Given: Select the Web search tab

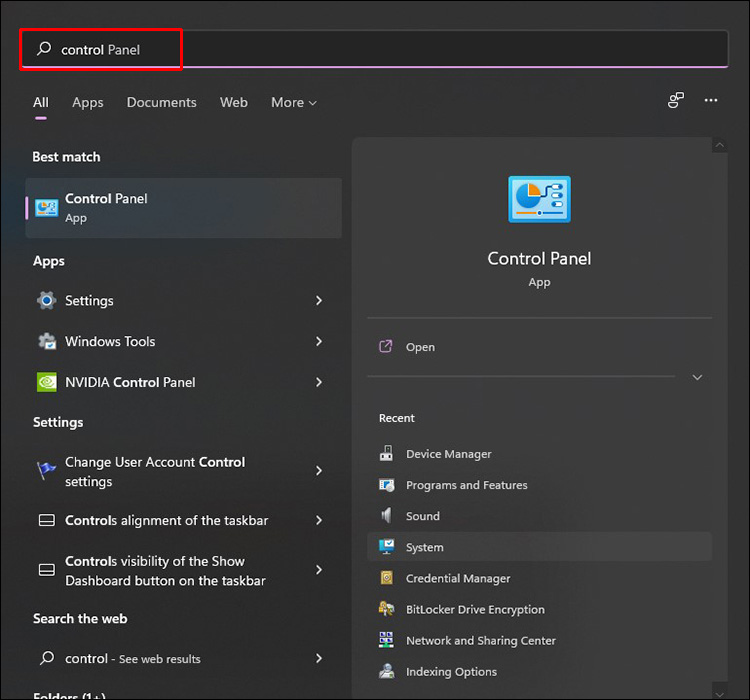Looking at the screenshot, I should pos(234,102).
